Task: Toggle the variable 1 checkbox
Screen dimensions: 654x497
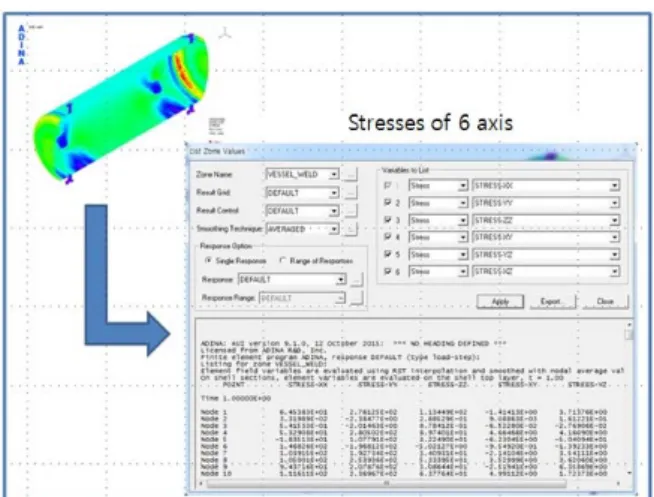Action: click(387, 186)
